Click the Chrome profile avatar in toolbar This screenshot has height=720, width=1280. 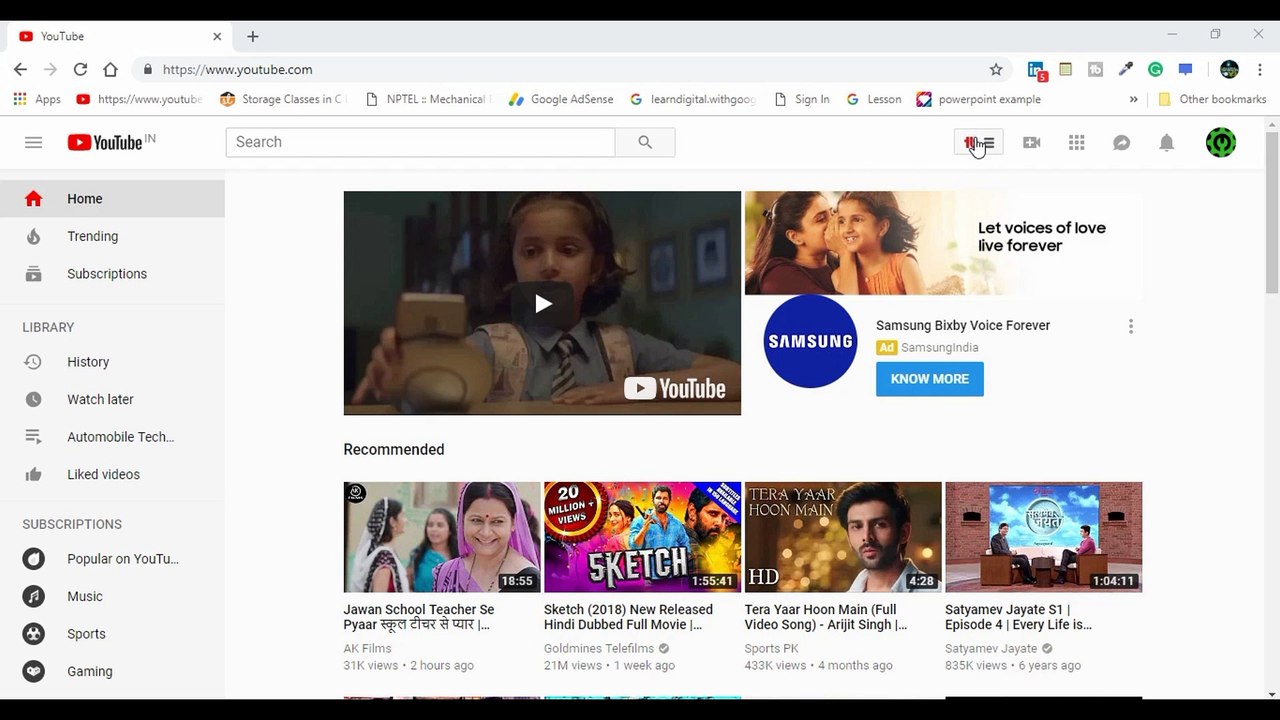pos(1230,69)
